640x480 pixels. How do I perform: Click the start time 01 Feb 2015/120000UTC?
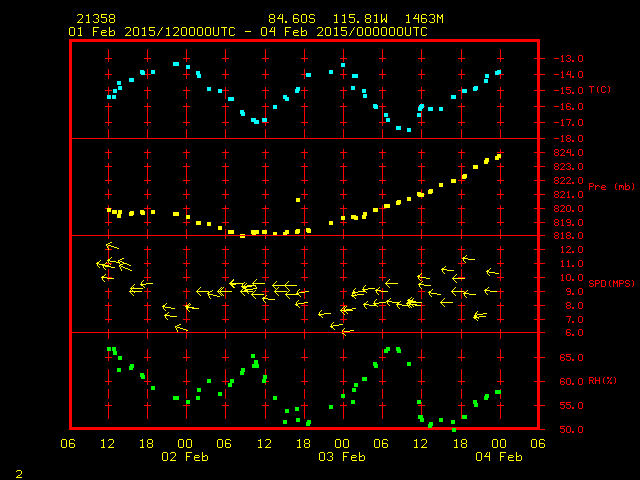152,32
